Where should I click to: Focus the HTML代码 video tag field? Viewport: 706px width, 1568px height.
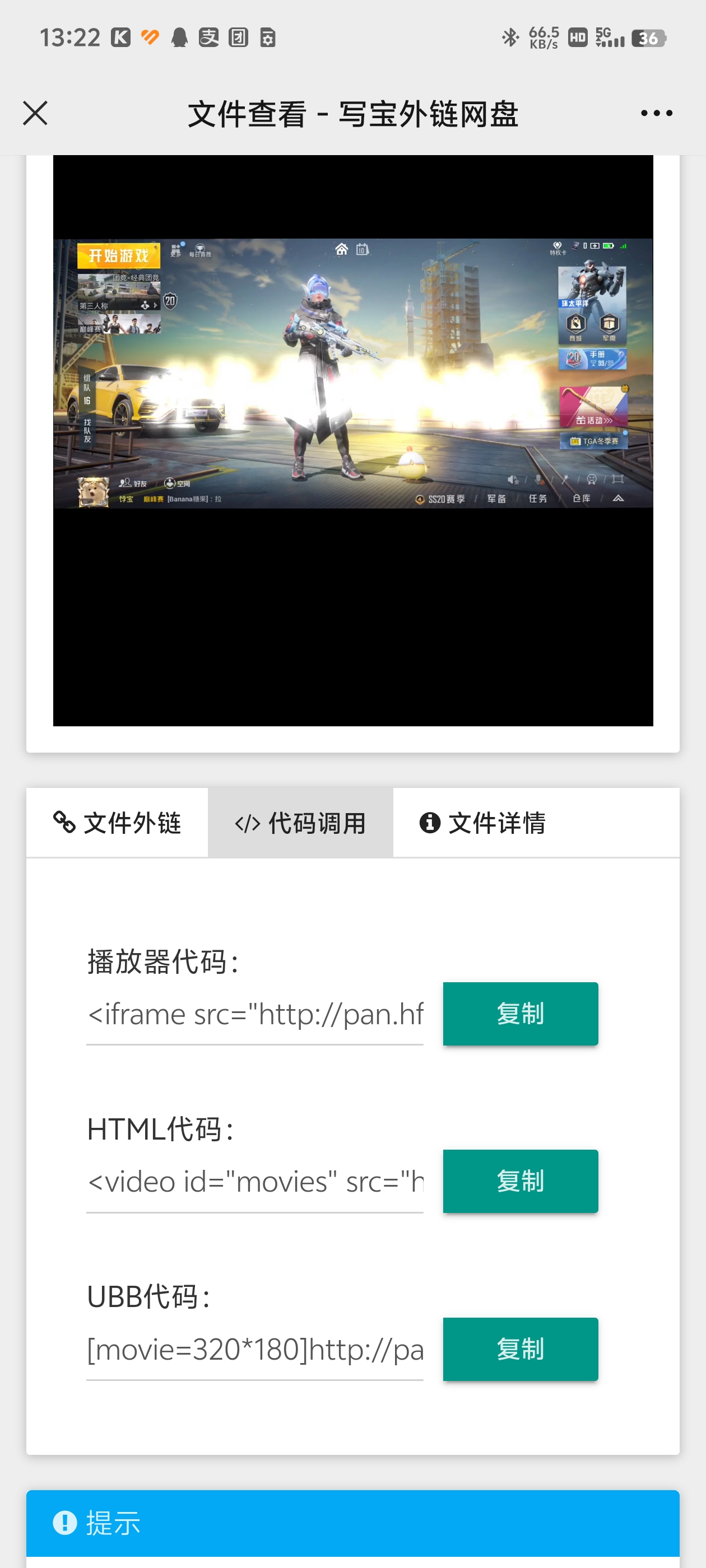pos(254,1182)
